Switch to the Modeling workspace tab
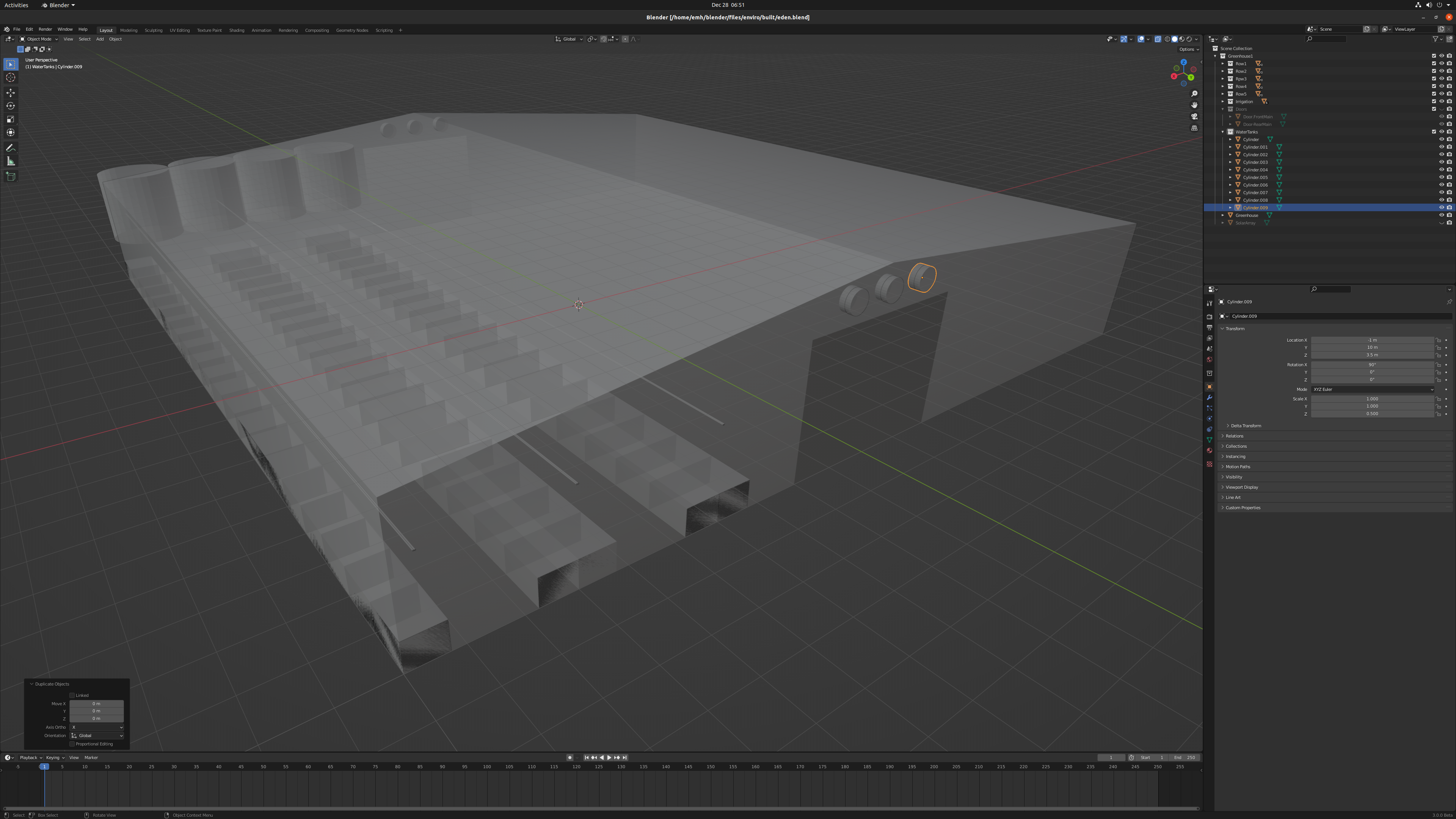The height and width of the screenshot is (819, 1456). pyautogui.click(x=128, y=30)
